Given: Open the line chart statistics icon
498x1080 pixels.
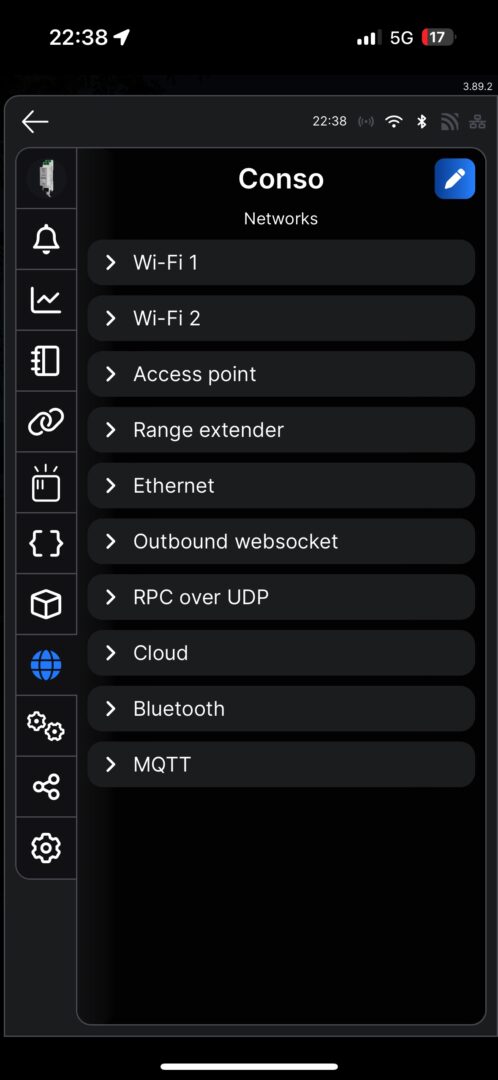Looking at the screenshot, I should (46, 300).
